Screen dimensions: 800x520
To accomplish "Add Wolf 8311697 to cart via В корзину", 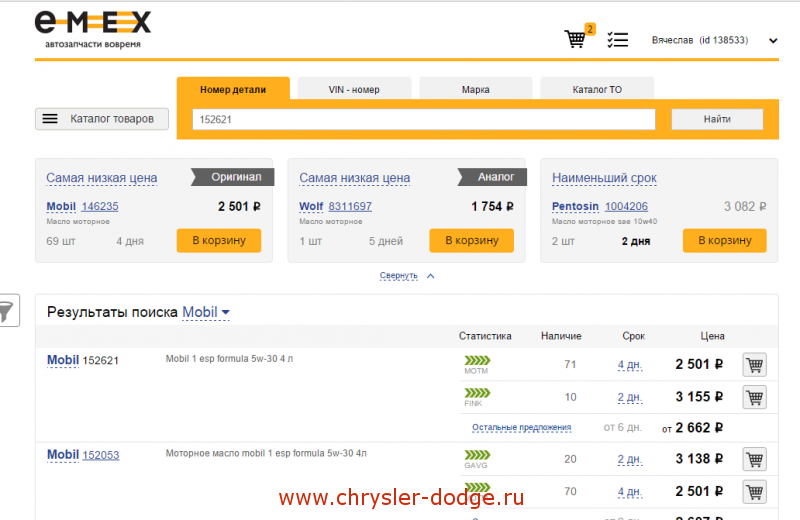I will pyautogui.click(x=471, y=240).
